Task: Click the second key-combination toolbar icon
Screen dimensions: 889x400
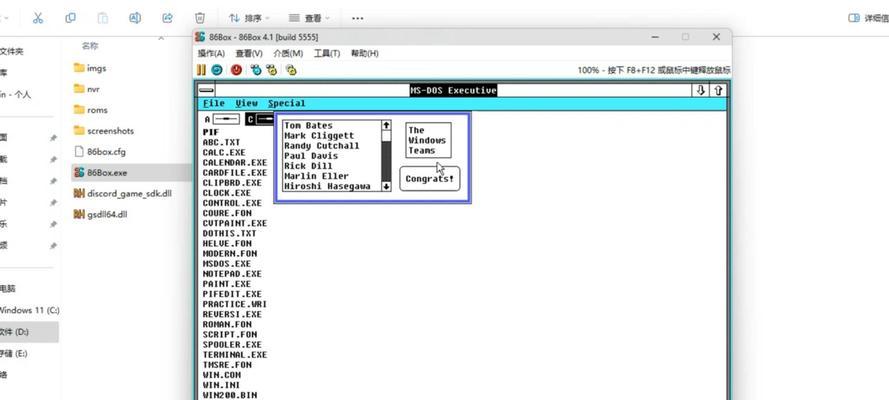Action: pyautogui.click(x=272, y=70)
